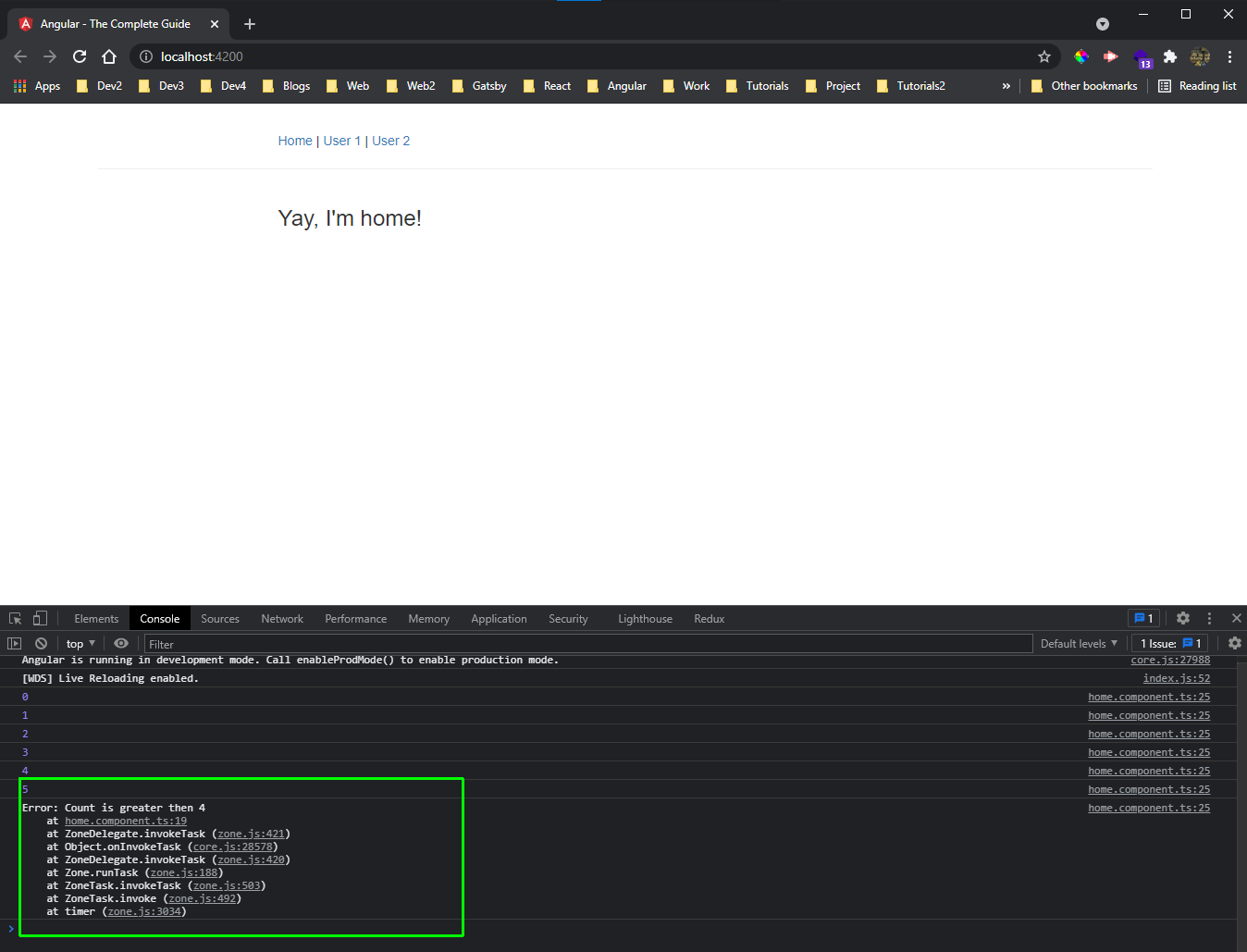Switch to the Application tab
Viewport: 1247px width, 952px height.
click(x=499, y=618)
